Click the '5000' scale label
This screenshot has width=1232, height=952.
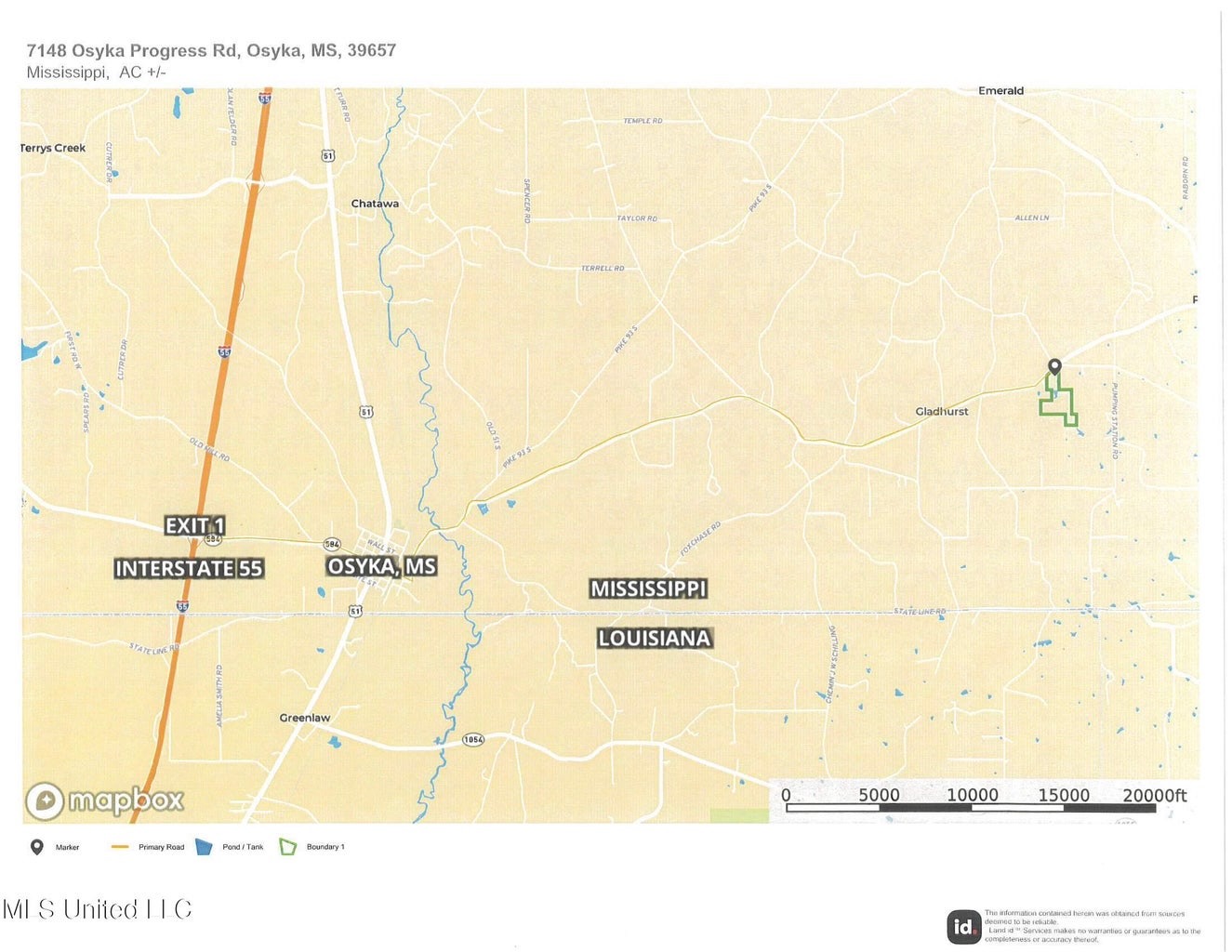tap(879, 795)
